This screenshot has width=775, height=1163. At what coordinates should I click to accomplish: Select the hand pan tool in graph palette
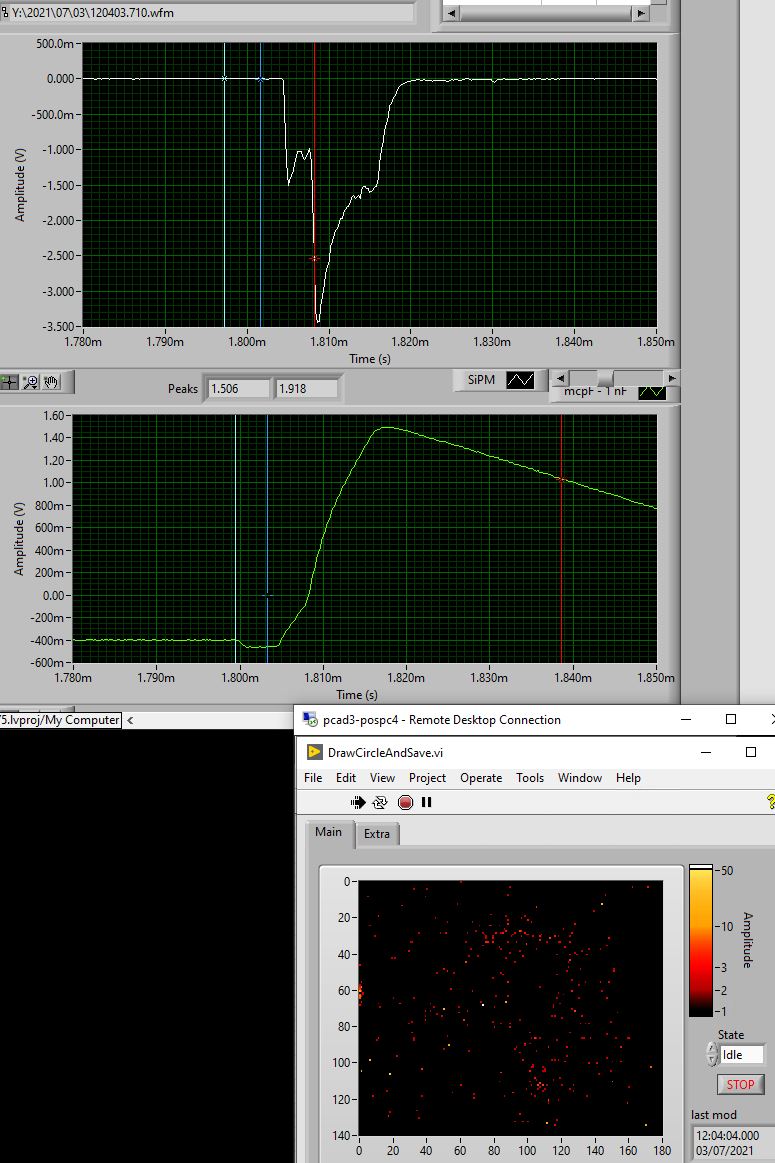click(x=50, y=381)
